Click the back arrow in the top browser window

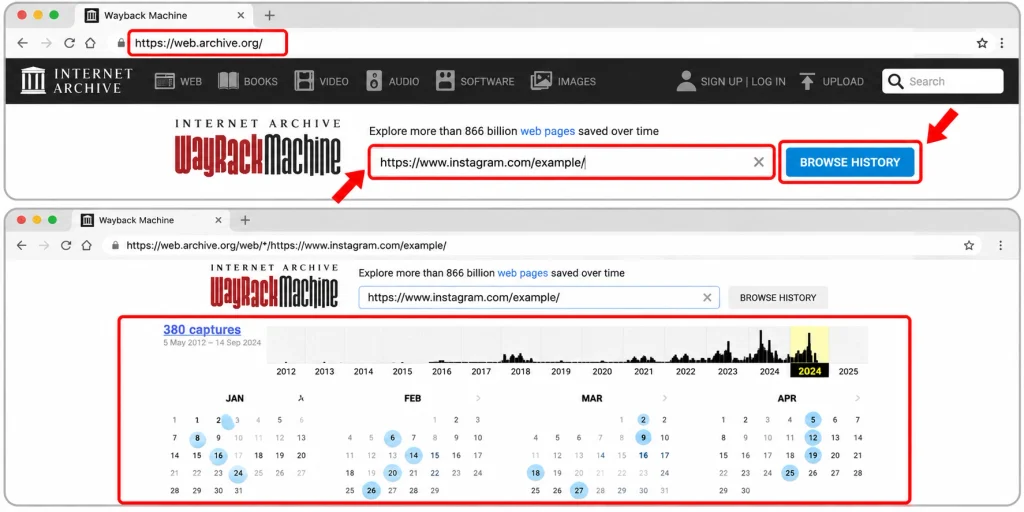(22, 43)
